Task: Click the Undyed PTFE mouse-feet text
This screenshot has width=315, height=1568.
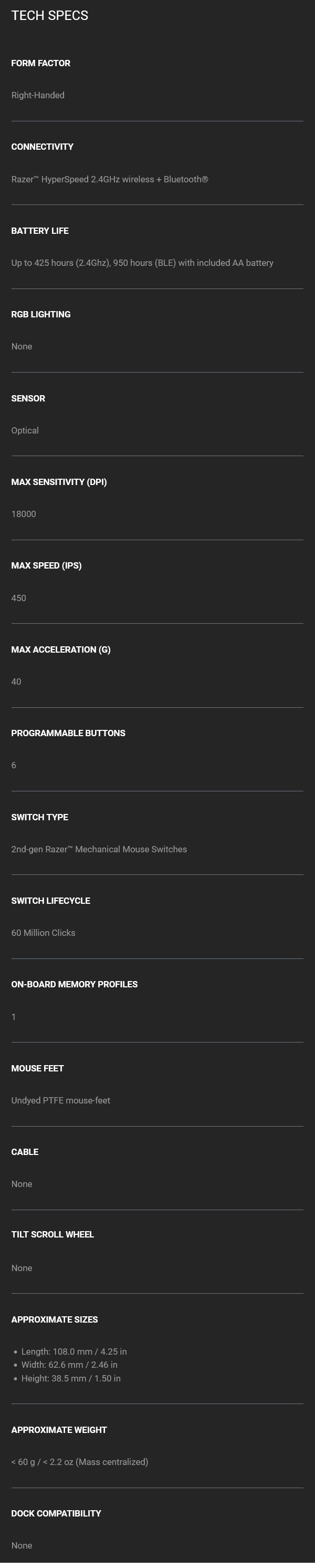Action: [61, 1100]
